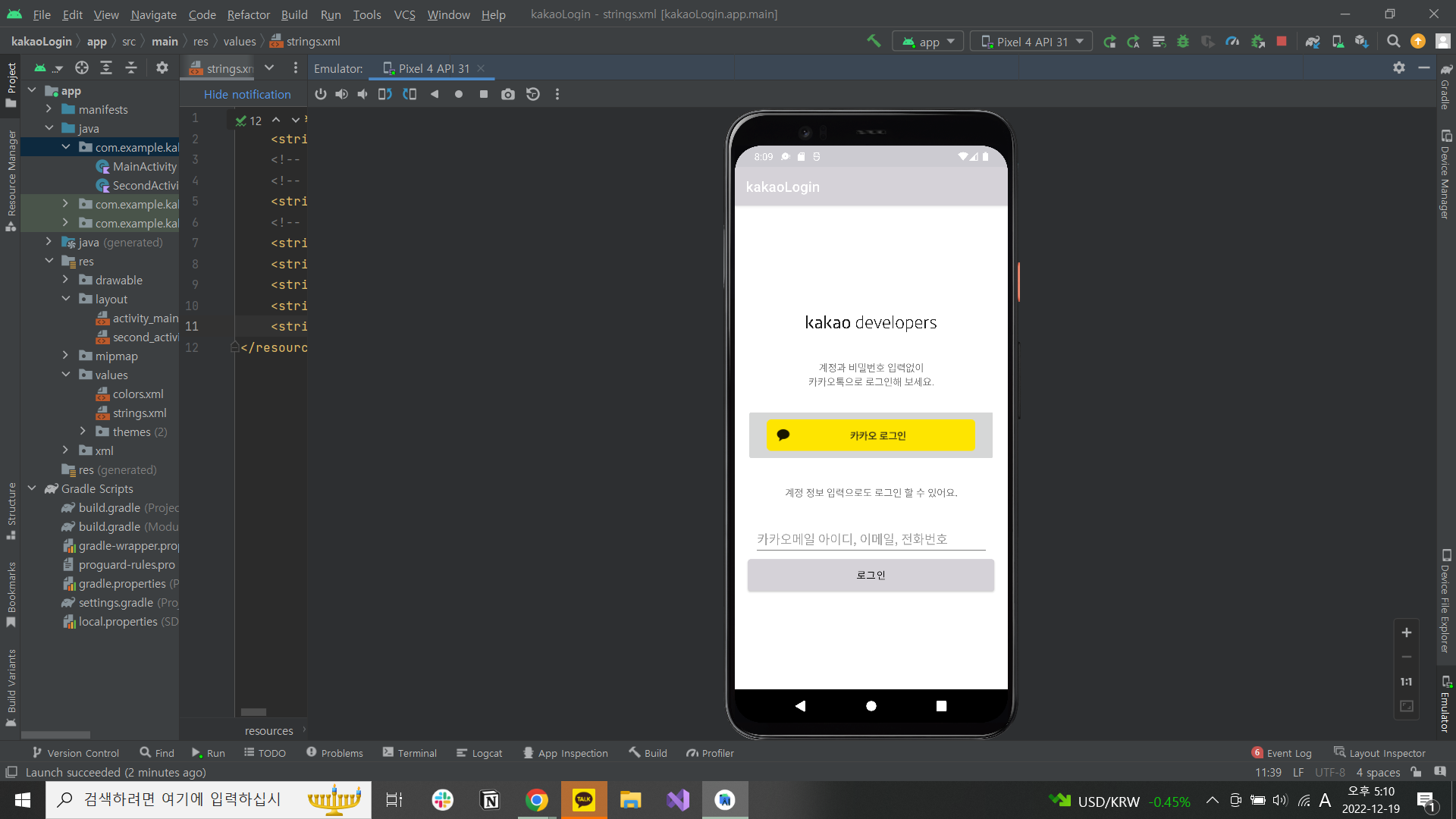Click the orange update notification icon
1456x819 pixels.
click(x=1418, y=42)
